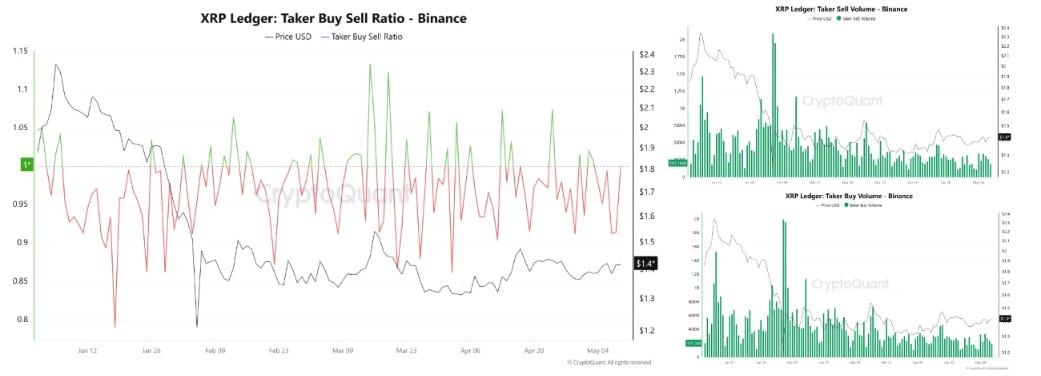Click '$1.7' on main chart price axis
Image resolution: width=1041 pixels, height=376 pixels.
coord(647,191)
